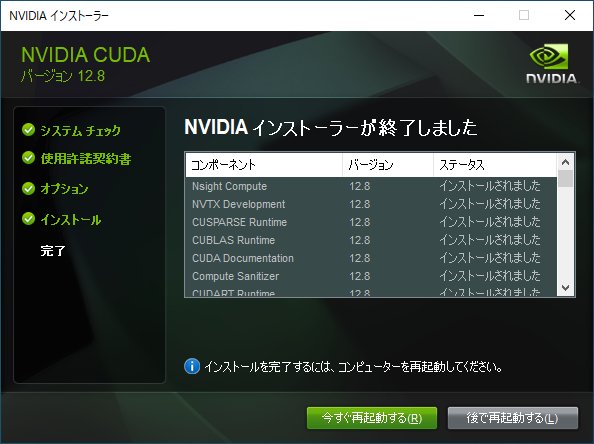
Task: Click the NVIDIA CUDA title text
Action: tap(86, 55)
